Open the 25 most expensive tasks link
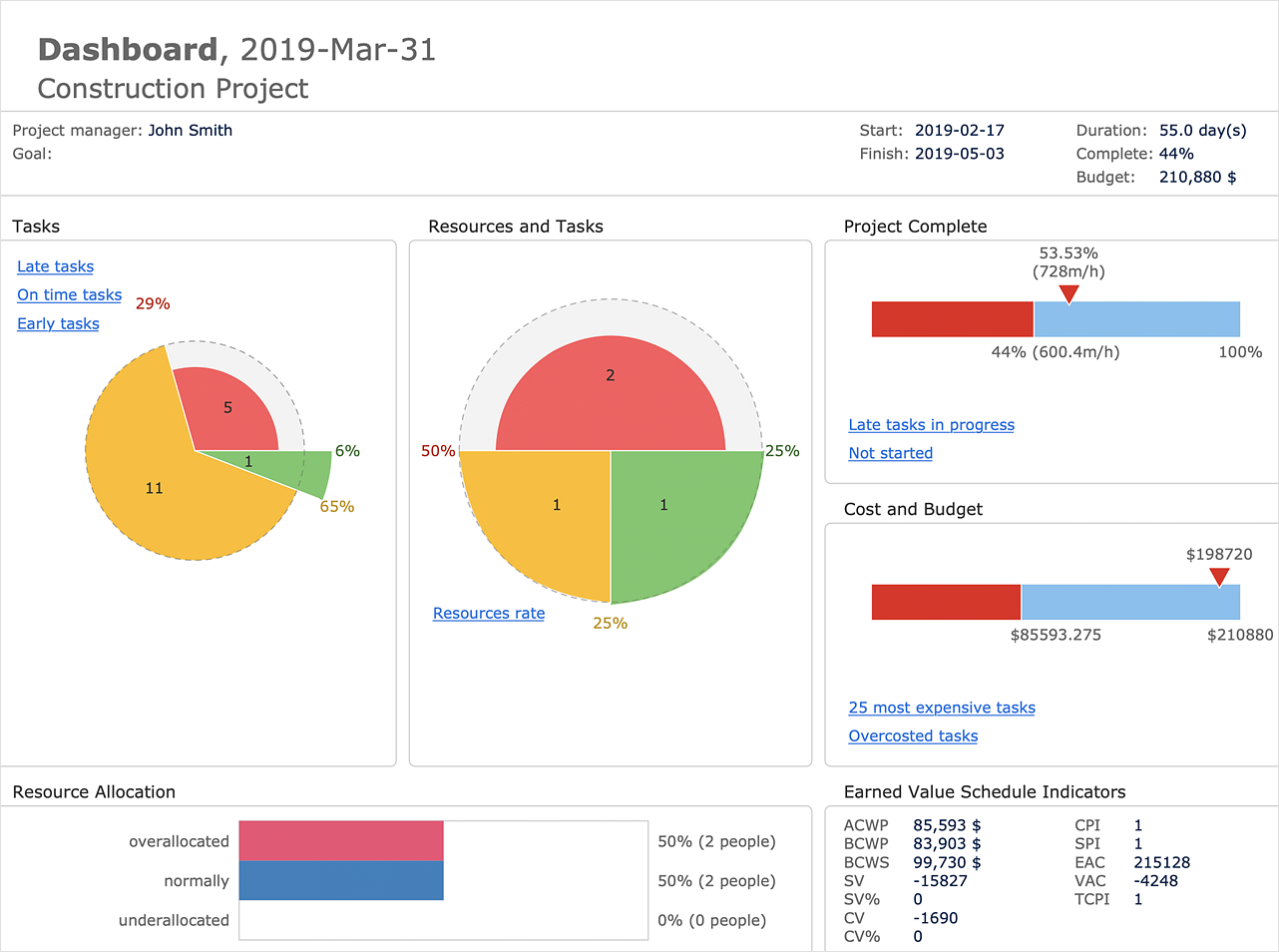The width and height of the screenshot is (1279, 952). pos(941,708)
